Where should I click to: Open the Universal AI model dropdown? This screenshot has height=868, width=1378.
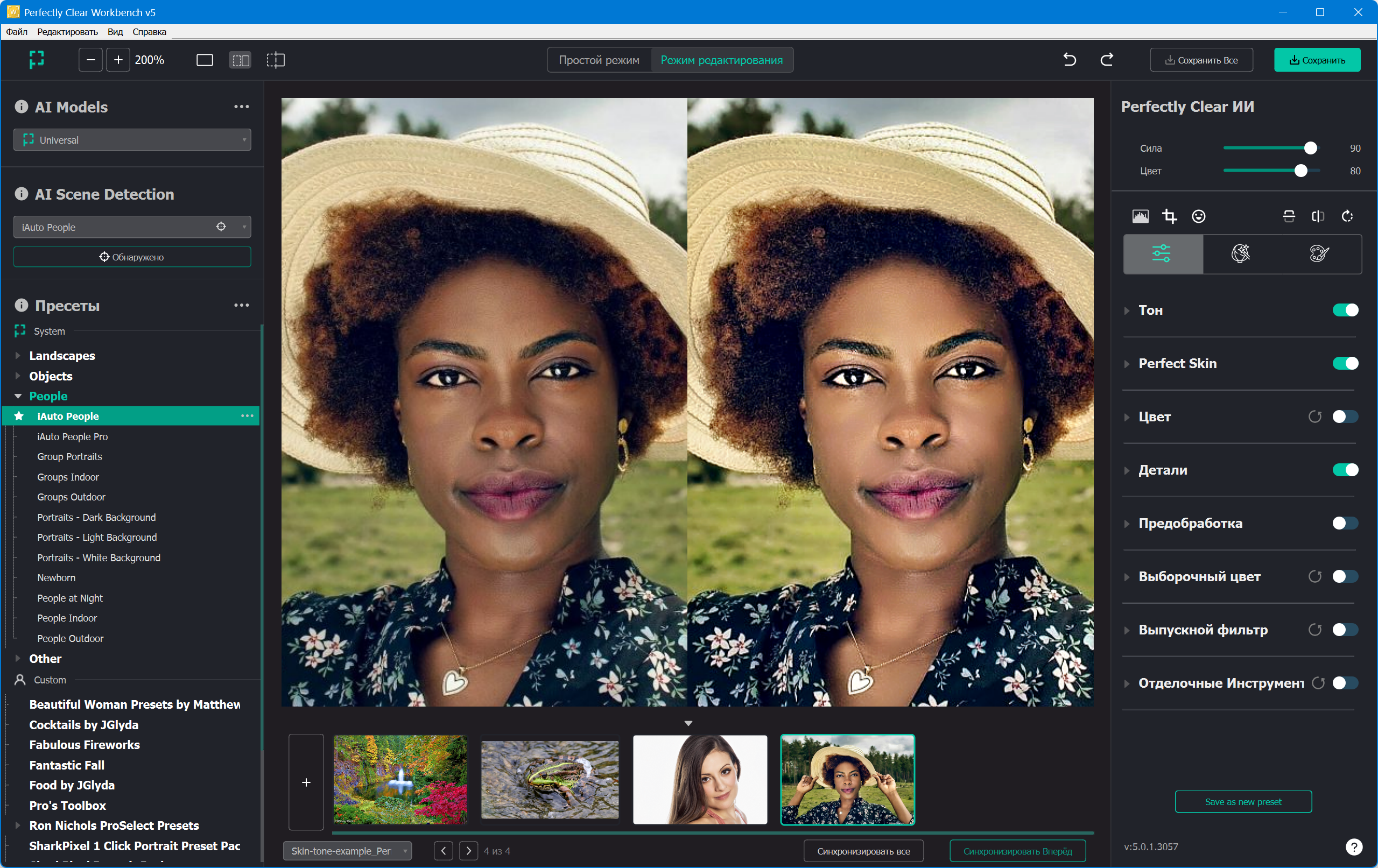pyautogui.click(x=132, y=139)
